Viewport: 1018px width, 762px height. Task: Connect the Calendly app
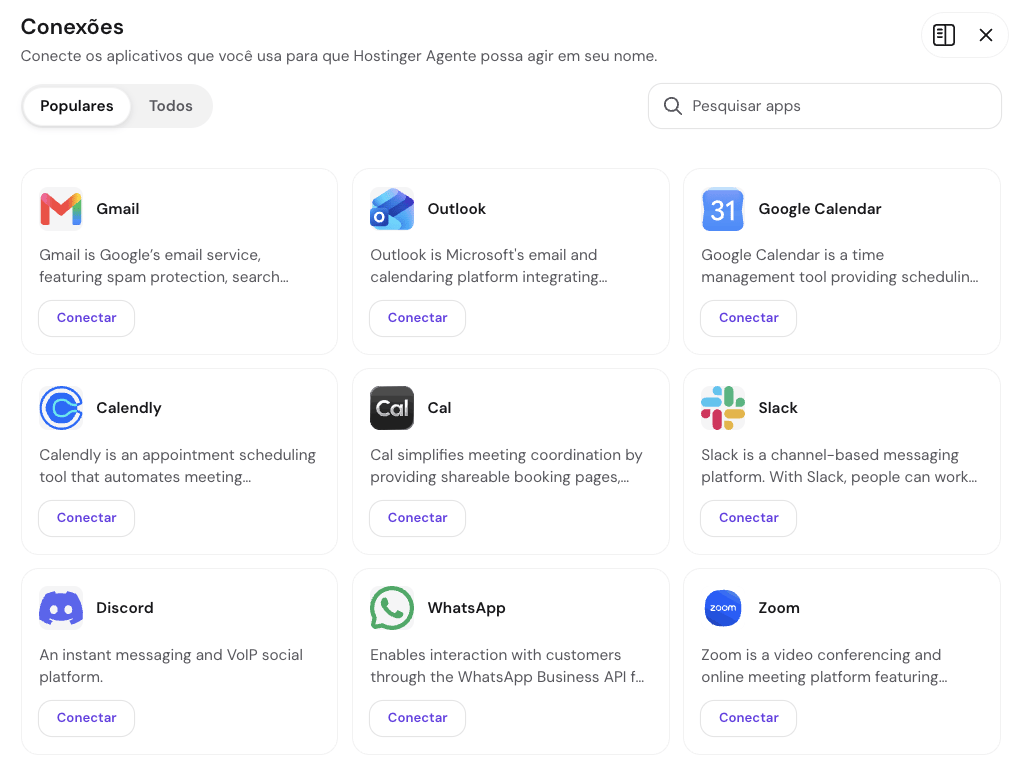(86, 518)
